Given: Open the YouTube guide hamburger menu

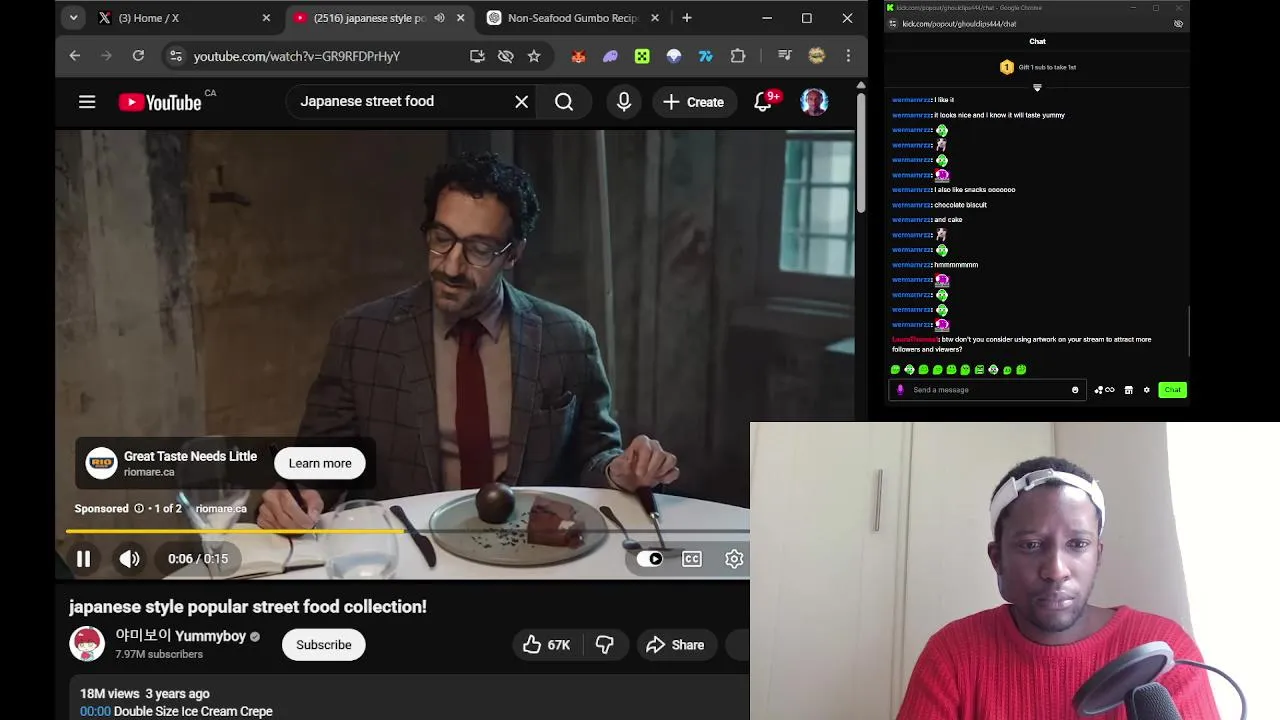Looking at the screenshot, I should pyautogui.click(x=87, y=101).
